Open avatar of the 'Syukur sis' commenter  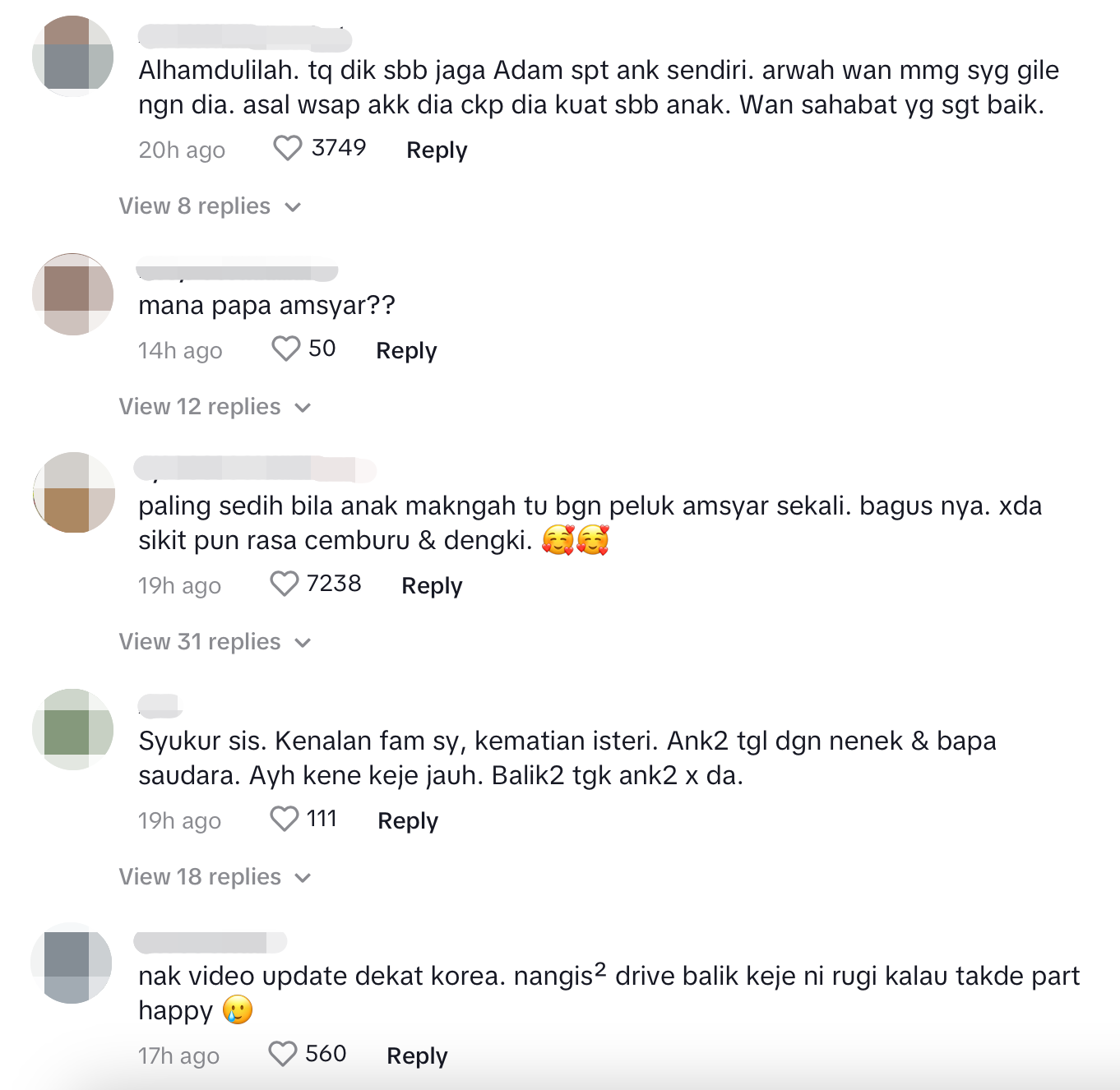72,729
